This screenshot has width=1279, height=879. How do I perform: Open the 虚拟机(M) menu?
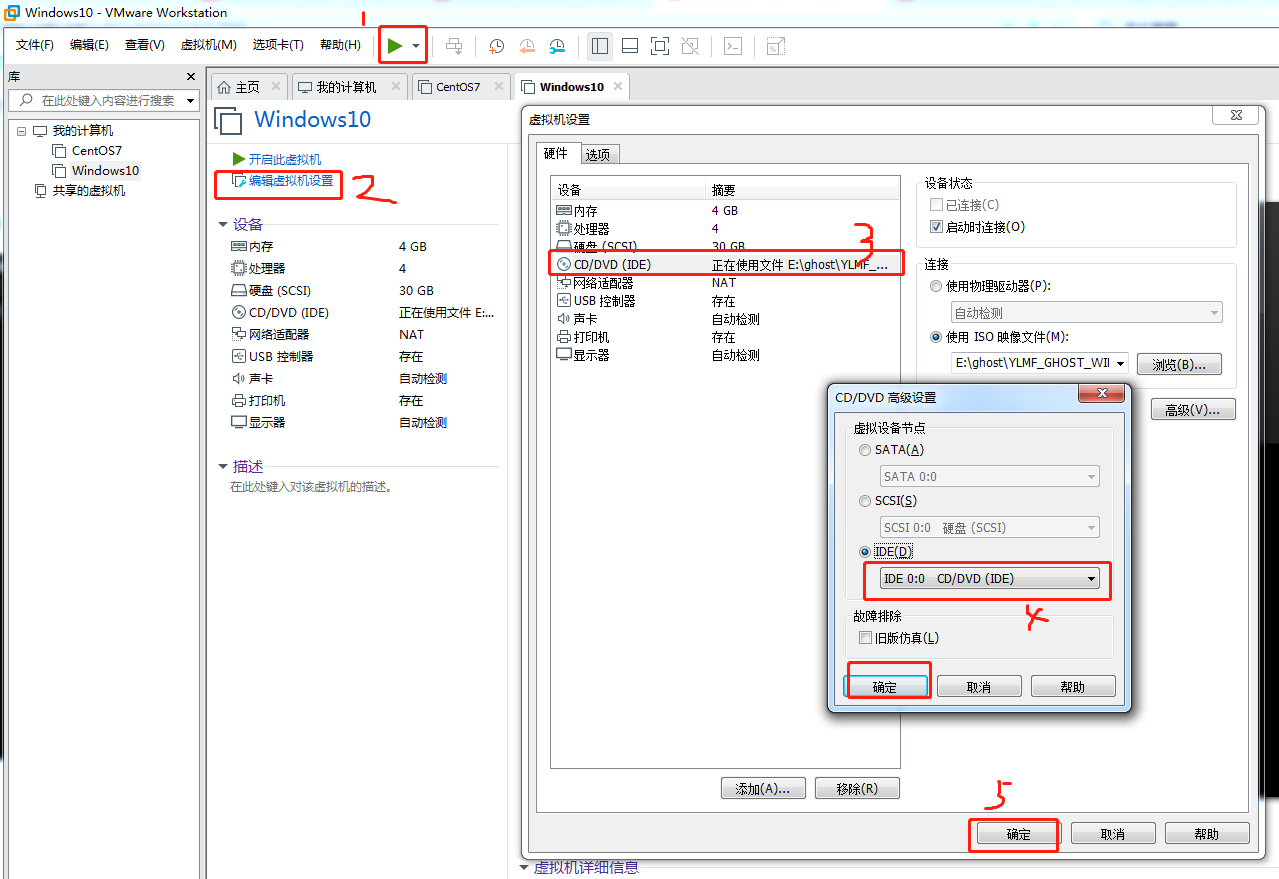point(208,45)
